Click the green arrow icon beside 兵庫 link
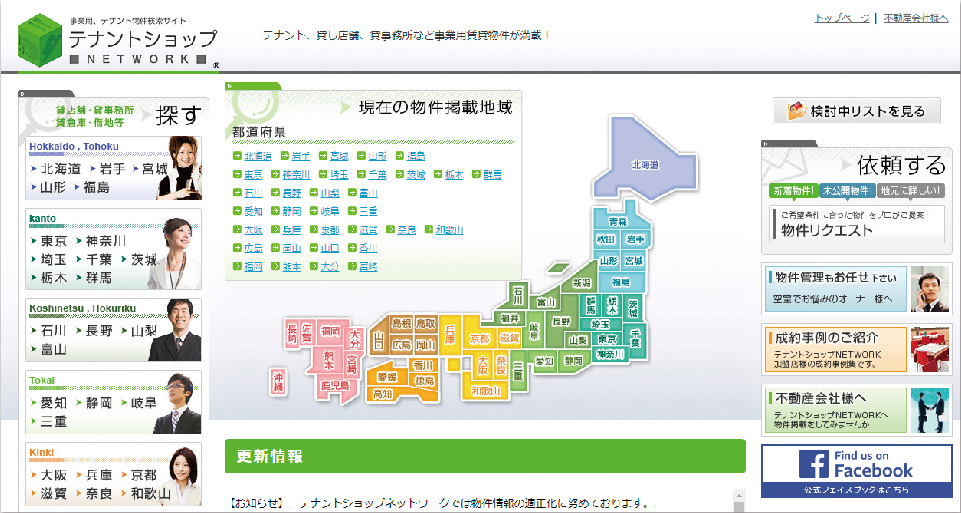Image resolution: width=961 pixels, height=513 pixels. [x=275, y=230]
